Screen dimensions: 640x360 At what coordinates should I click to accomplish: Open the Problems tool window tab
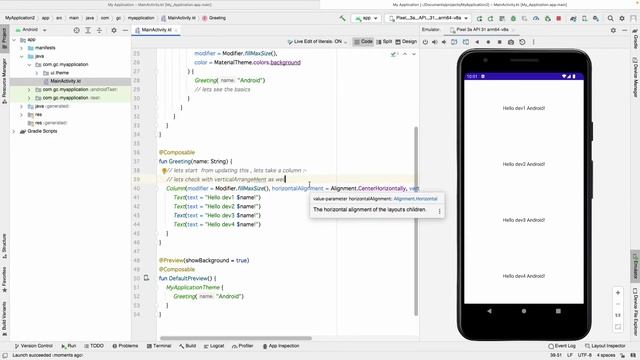pos(125,346)
